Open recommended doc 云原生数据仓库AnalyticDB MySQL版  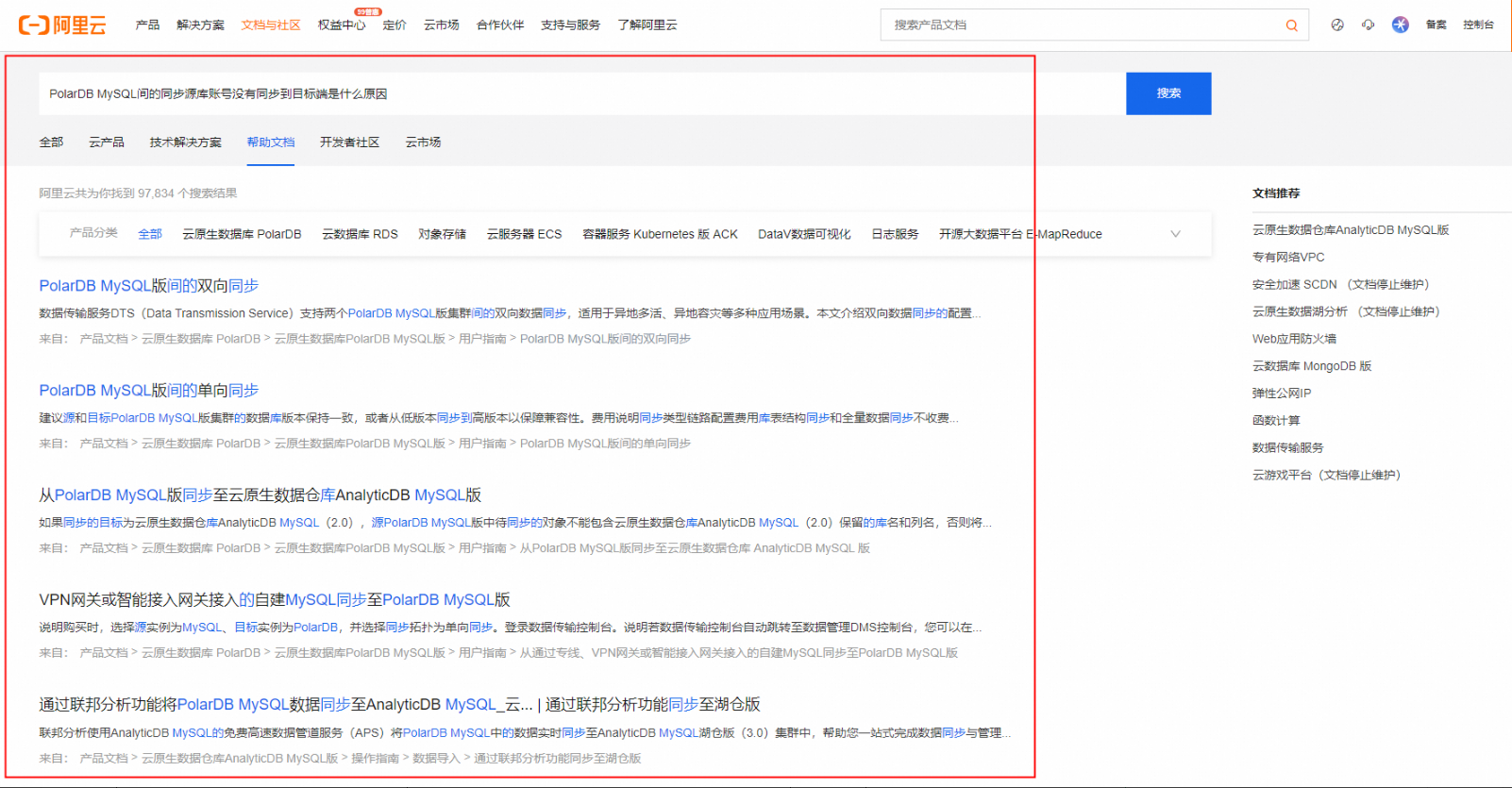click(x=1351, y=230)
